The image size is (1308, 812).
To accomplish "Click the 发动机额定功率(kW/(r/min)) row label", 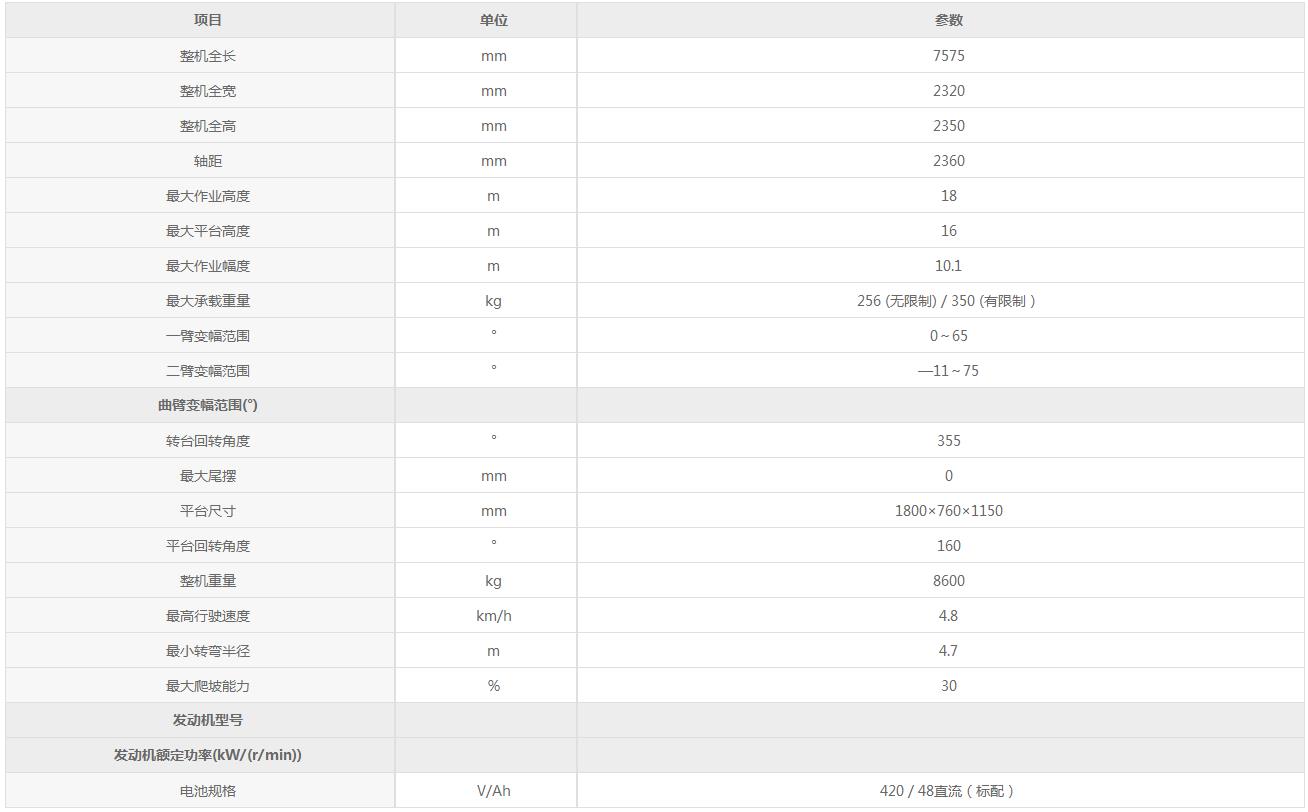I will 208,756.
